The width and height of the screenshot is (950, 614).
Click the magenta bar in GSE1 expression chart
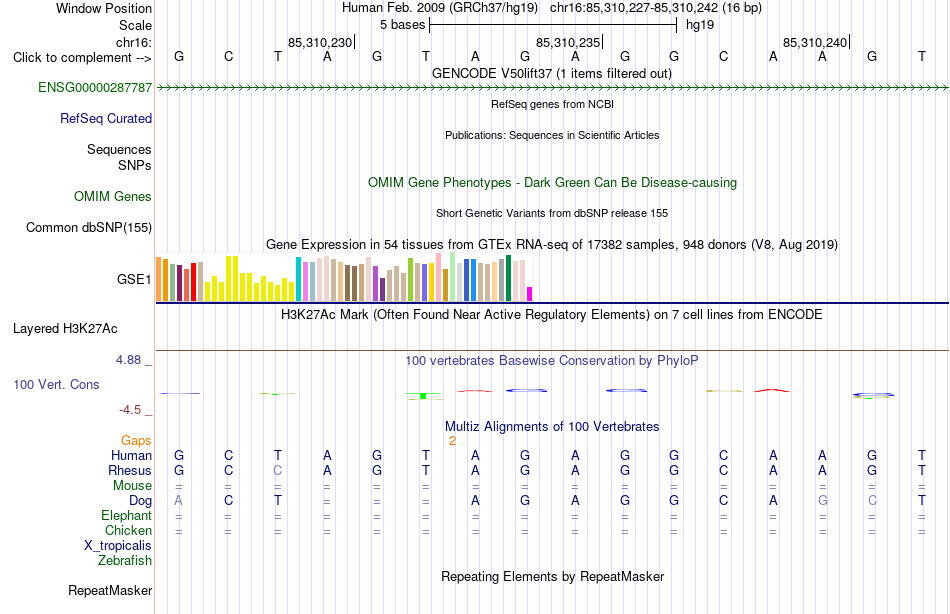pos(530,294)
